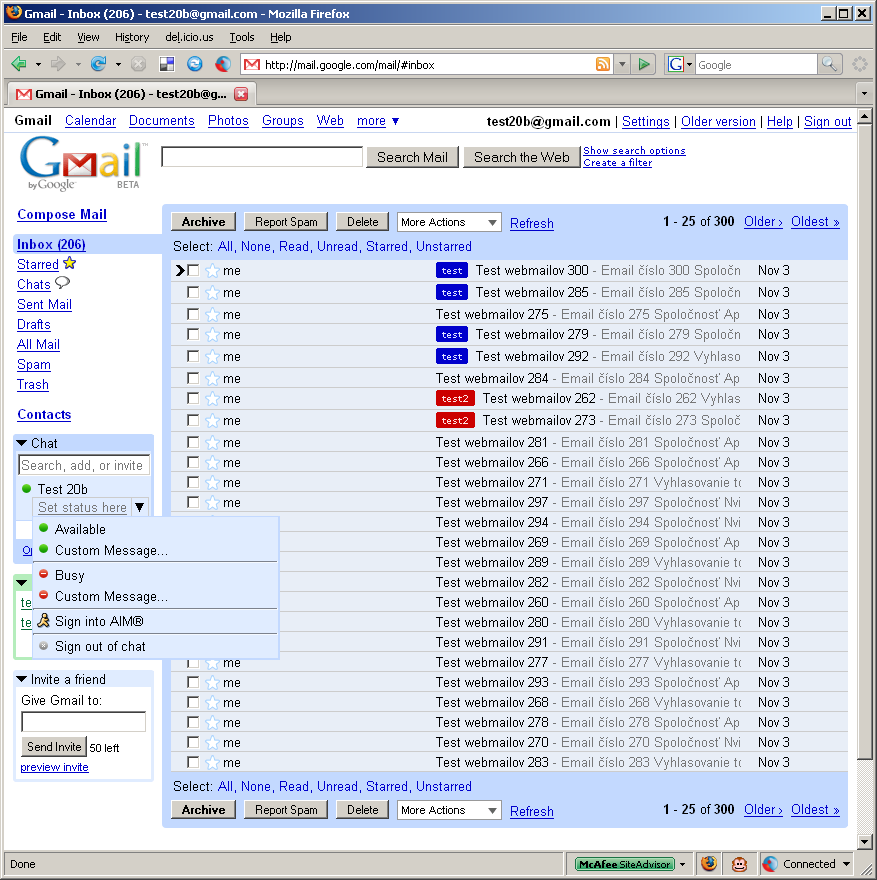The image size is (877, 880).
Task: Close the Gmail tab with red X
Action: pos(241,94)
